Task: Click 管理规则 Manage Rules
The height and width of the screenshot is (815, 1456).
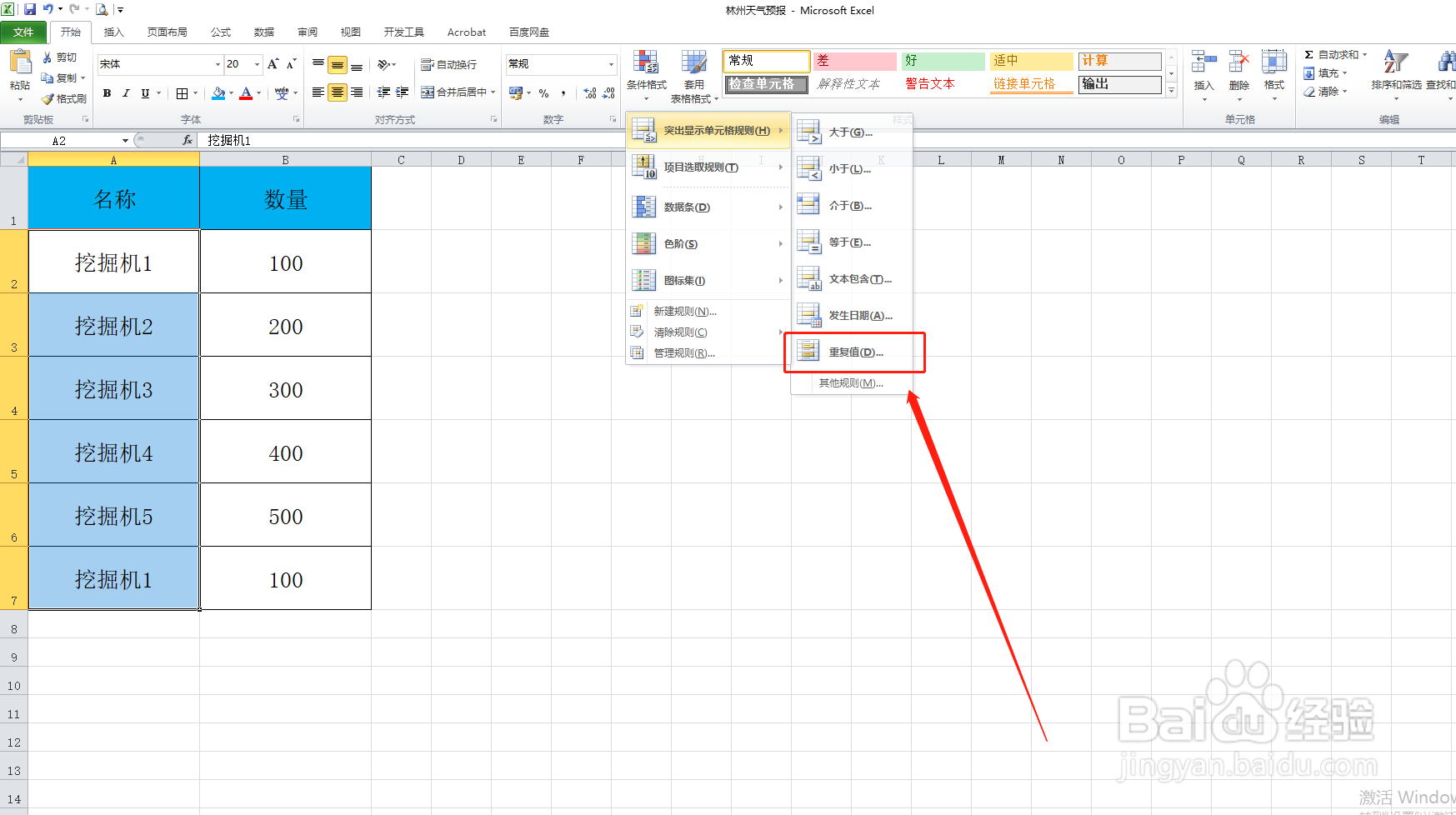Action: pos(708,353)
